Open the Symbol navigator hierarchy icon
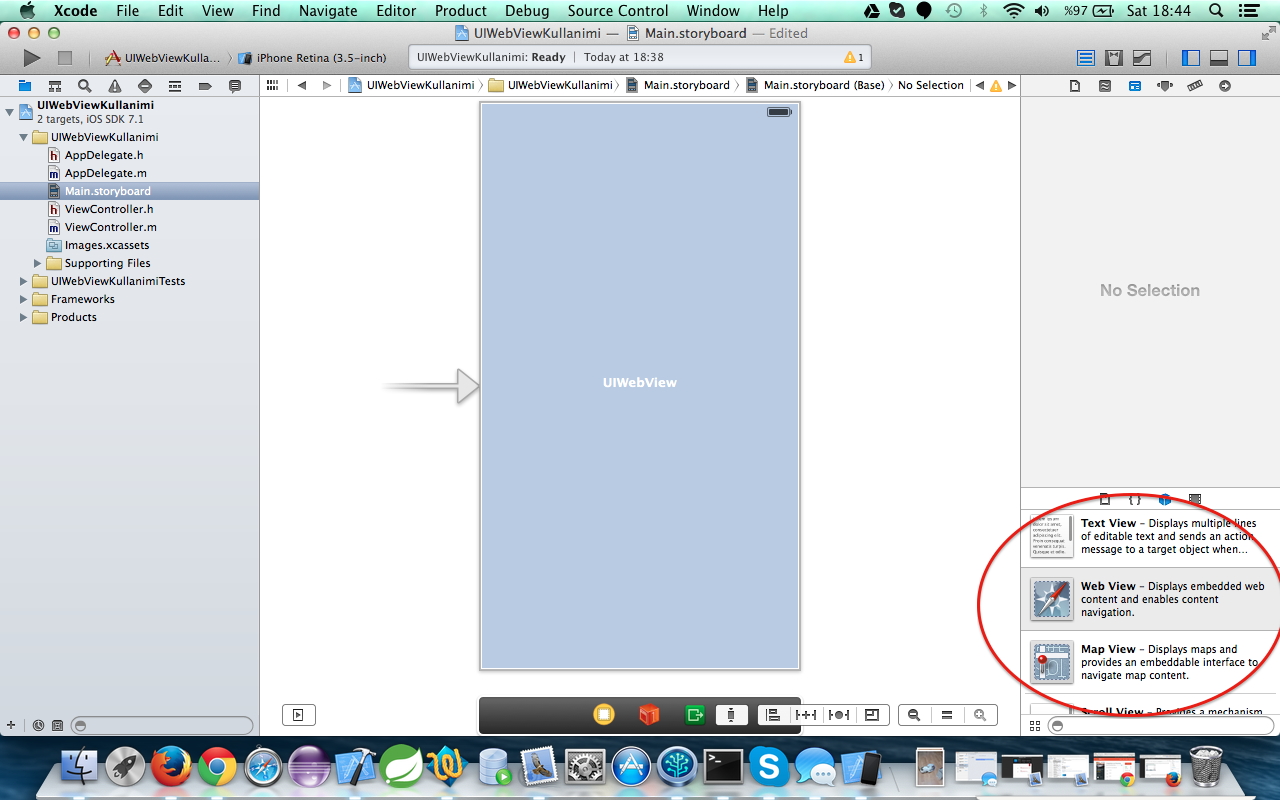This screenshot has height=800, width=1280. 55,86
